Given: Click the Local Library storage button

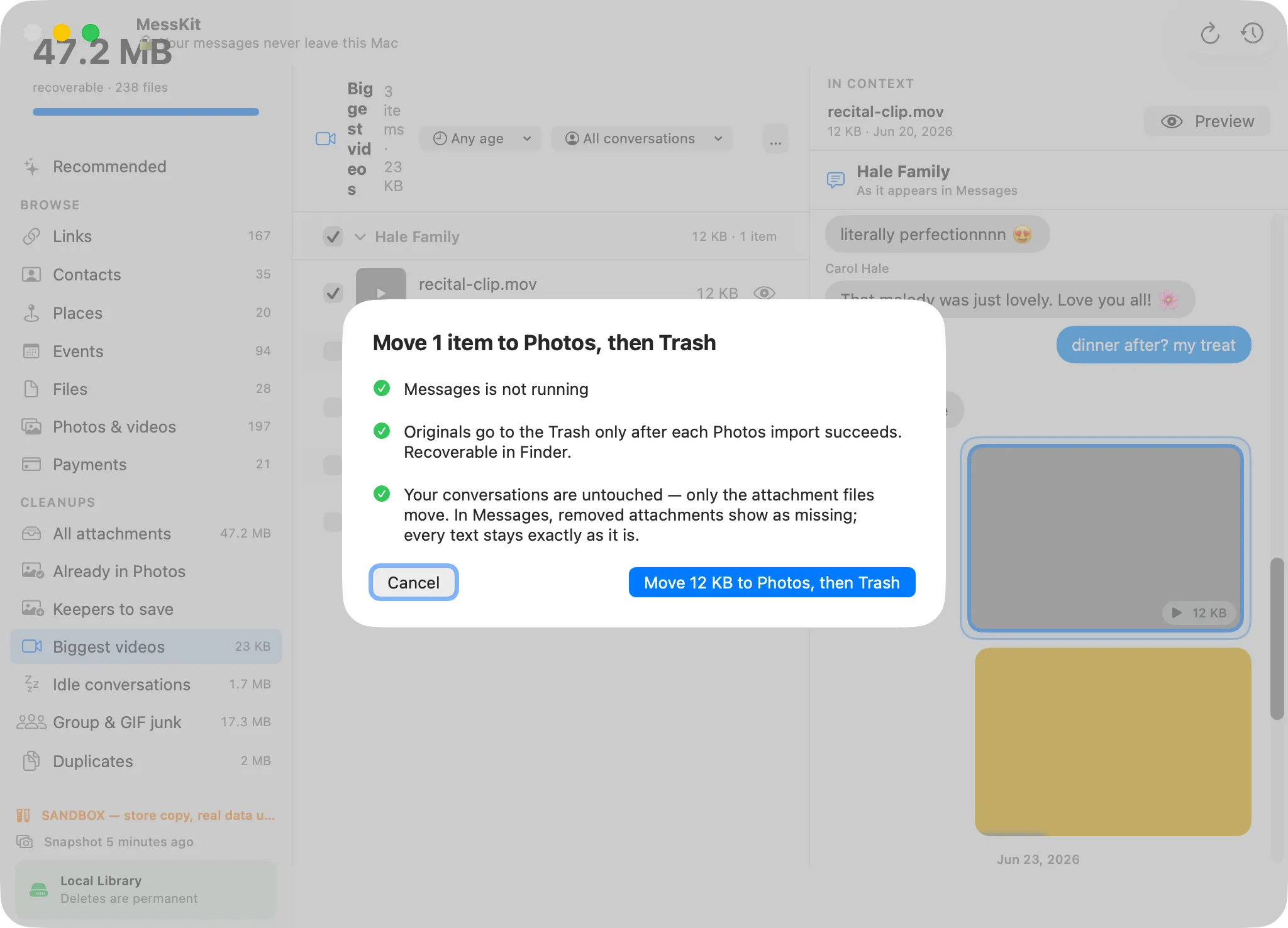Looking at the screenshot, I should tap(146, 890).
